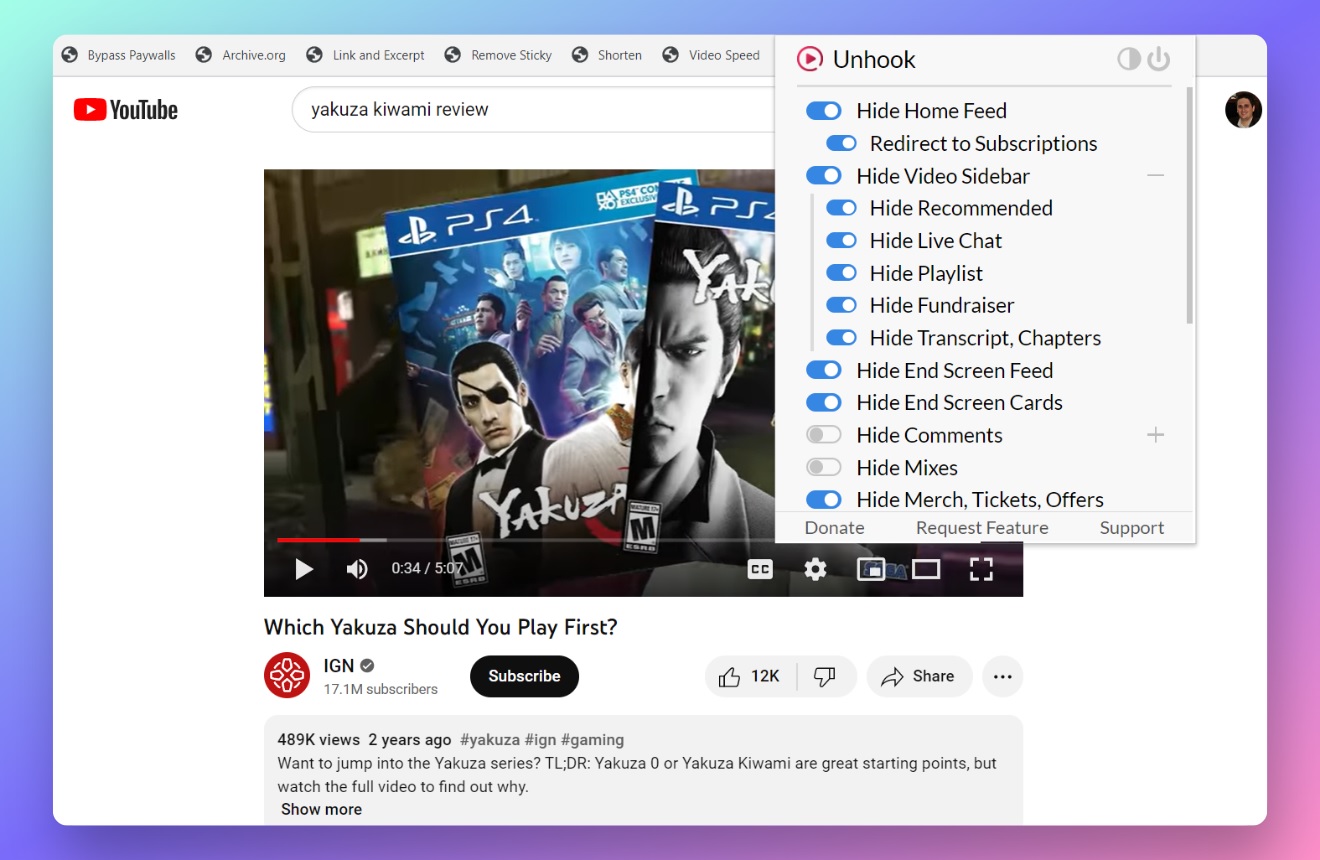Play the video with the play button

pos(304,569)
